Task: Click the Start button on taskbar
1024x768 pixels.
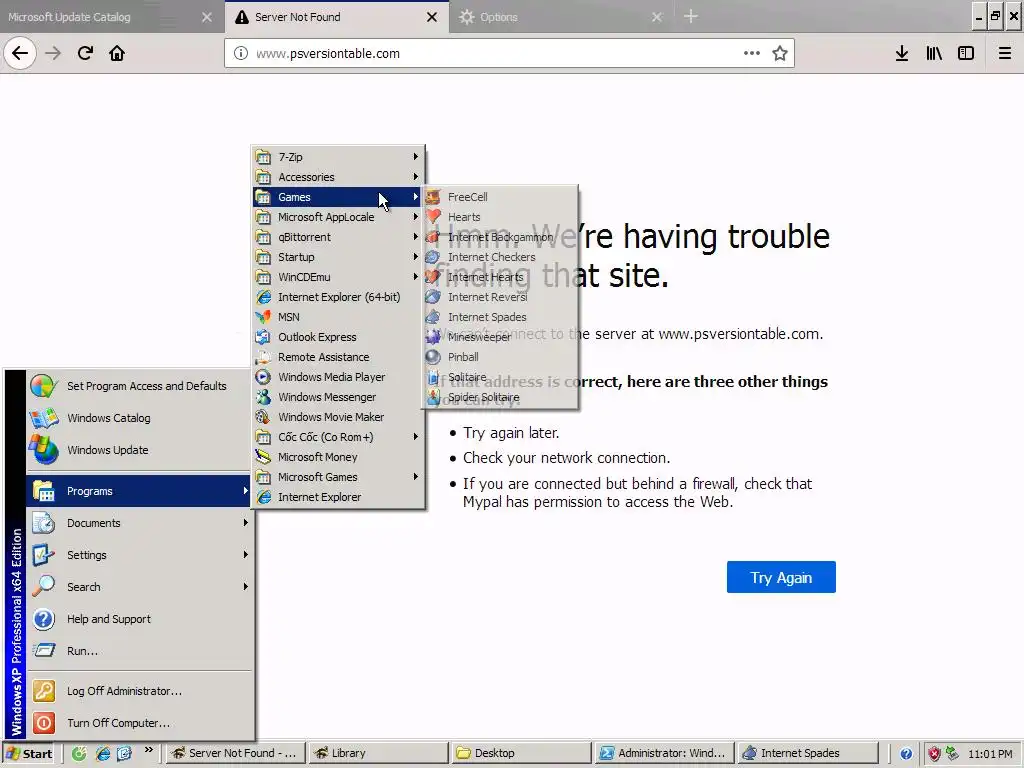Action: tap(30, 754)
